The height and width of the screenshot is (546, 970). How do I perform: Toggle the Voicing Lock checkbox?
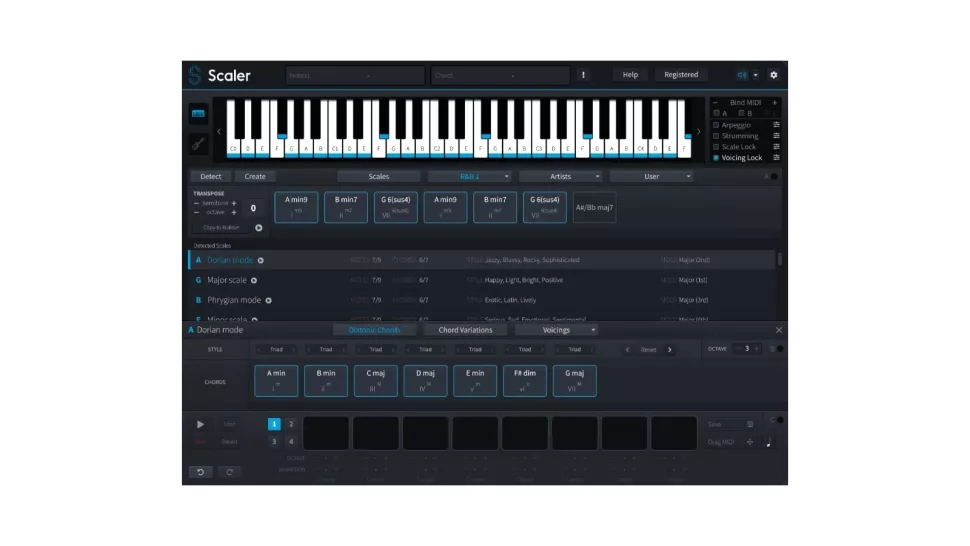tap(716, 158)
